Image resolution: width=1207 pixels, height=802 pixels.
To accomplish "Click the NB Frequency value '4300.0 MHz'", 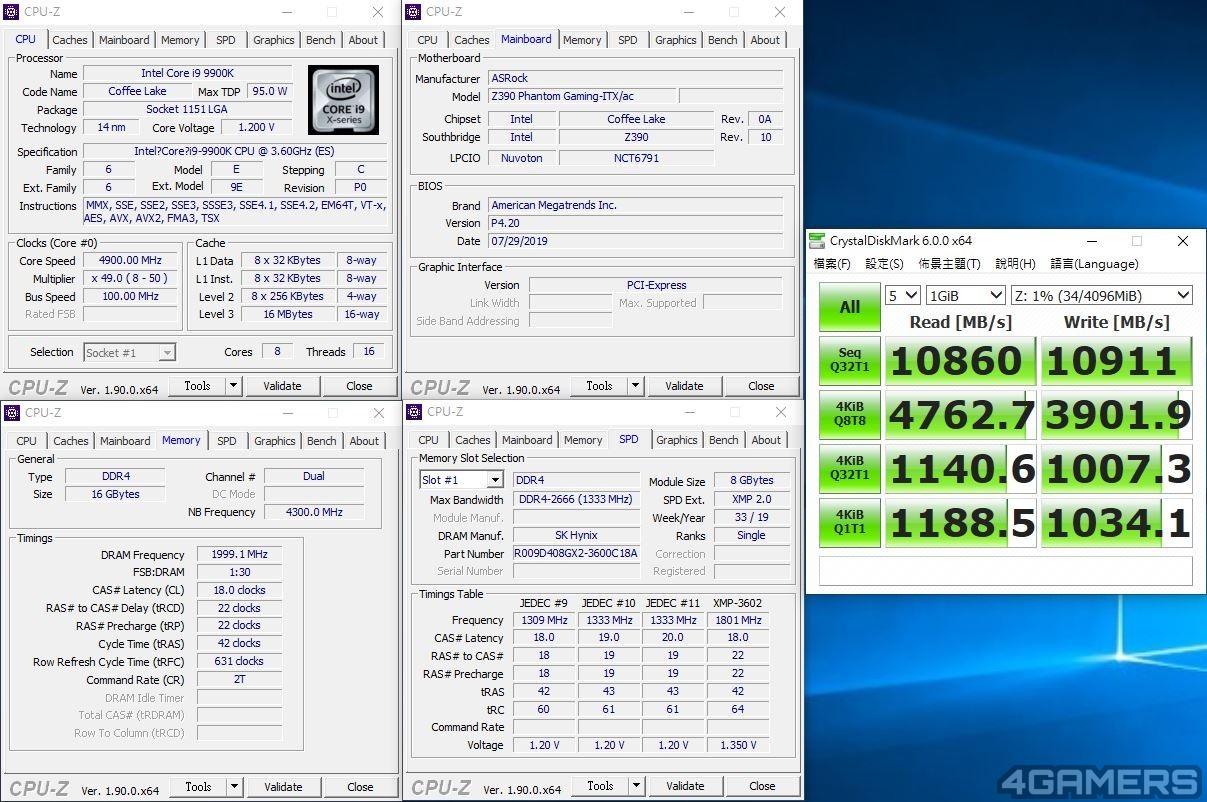I will click(314, 513).
